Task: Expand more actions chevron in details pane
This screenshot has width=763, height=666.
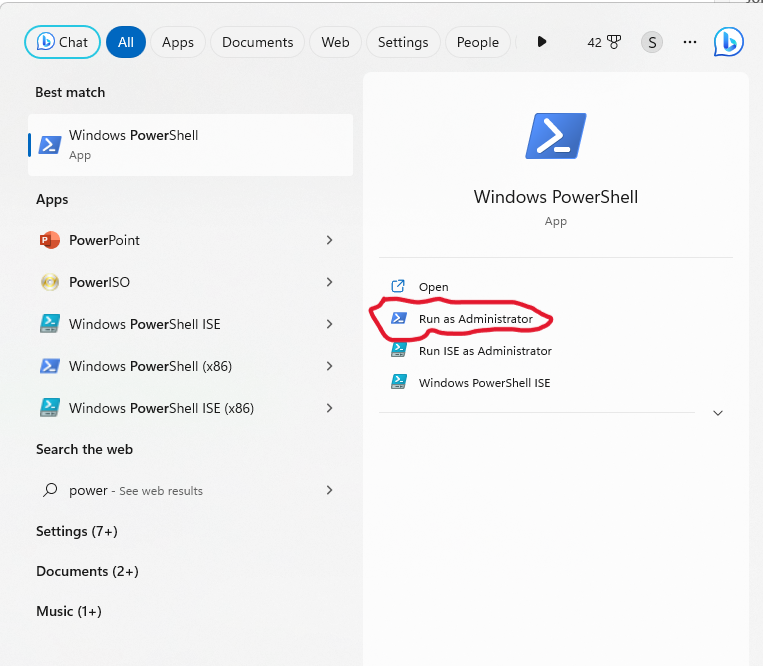Action: pyautogui.click(x=717, y=413)
